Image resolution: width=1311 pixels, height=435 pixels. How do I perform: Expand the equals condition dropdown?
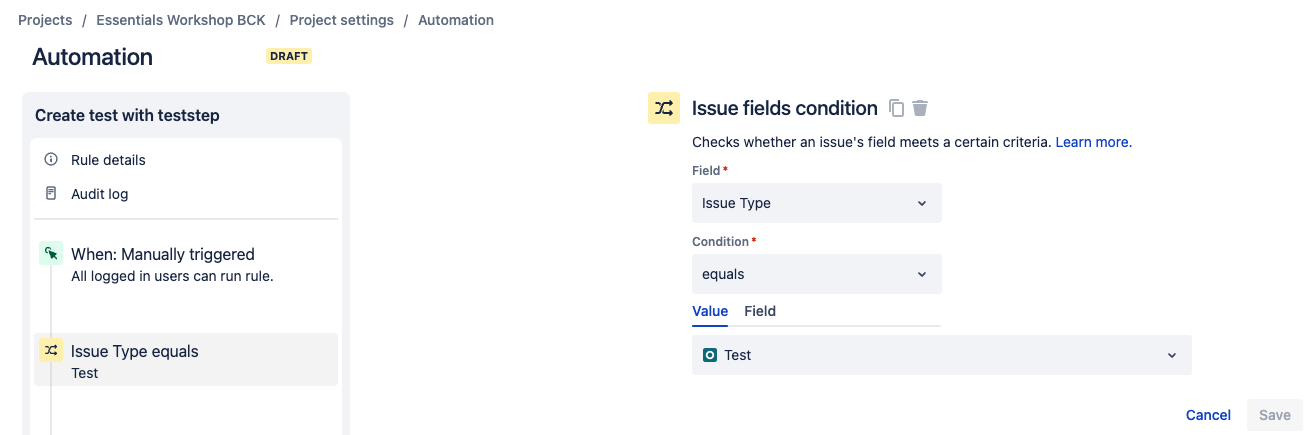817,274
